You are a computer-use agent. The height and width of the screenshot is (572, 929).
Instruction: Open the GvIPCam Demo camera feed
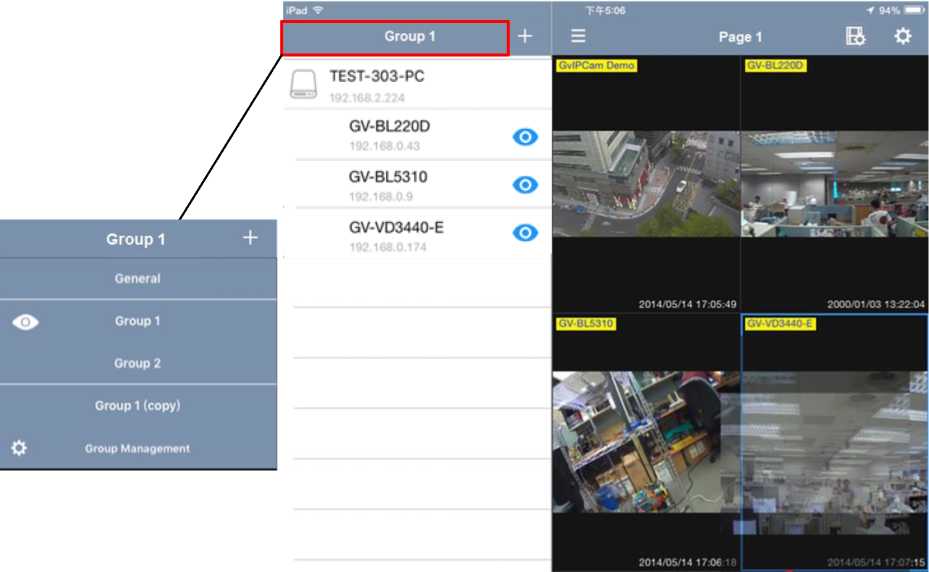(x=645, y=184)
